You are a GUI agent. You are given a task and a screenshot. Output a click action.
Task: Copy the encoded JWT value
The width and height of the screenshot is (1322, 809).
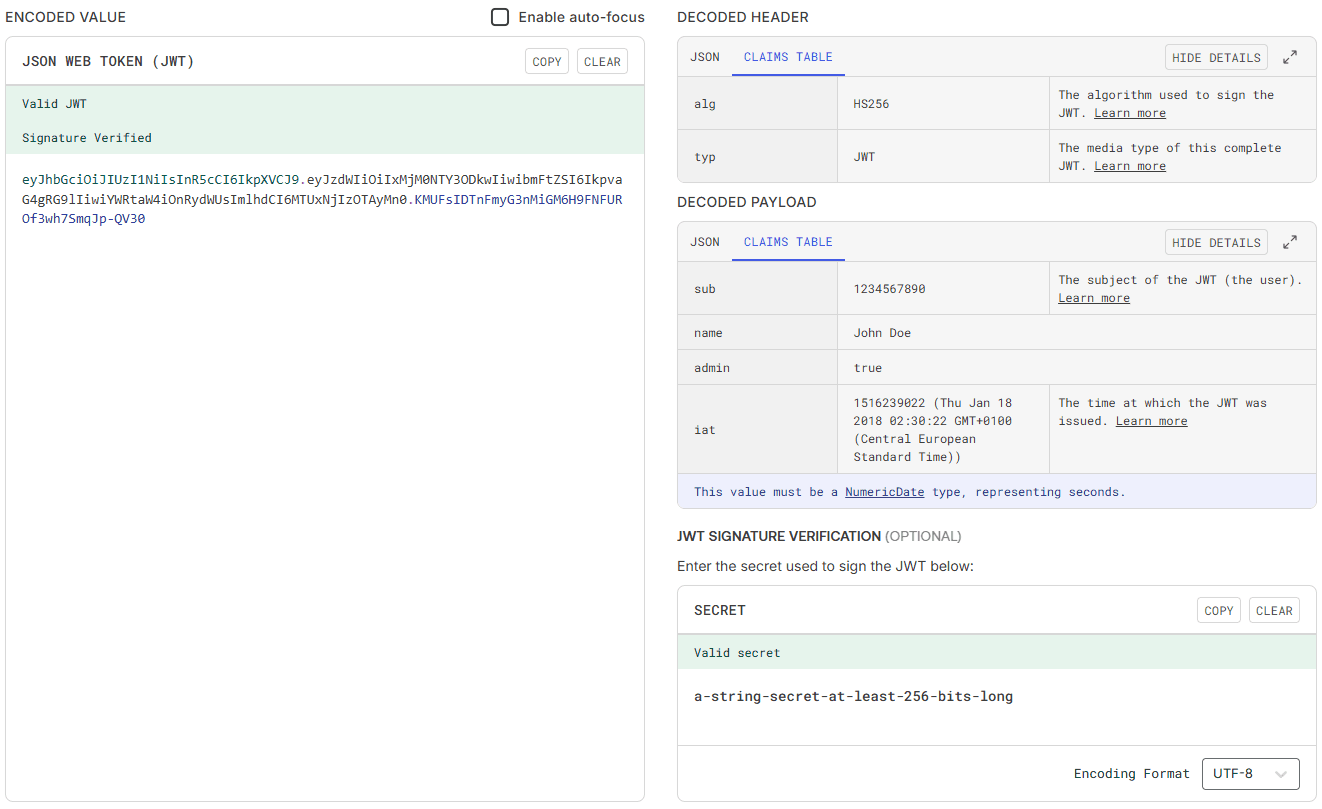pos(546,61)
